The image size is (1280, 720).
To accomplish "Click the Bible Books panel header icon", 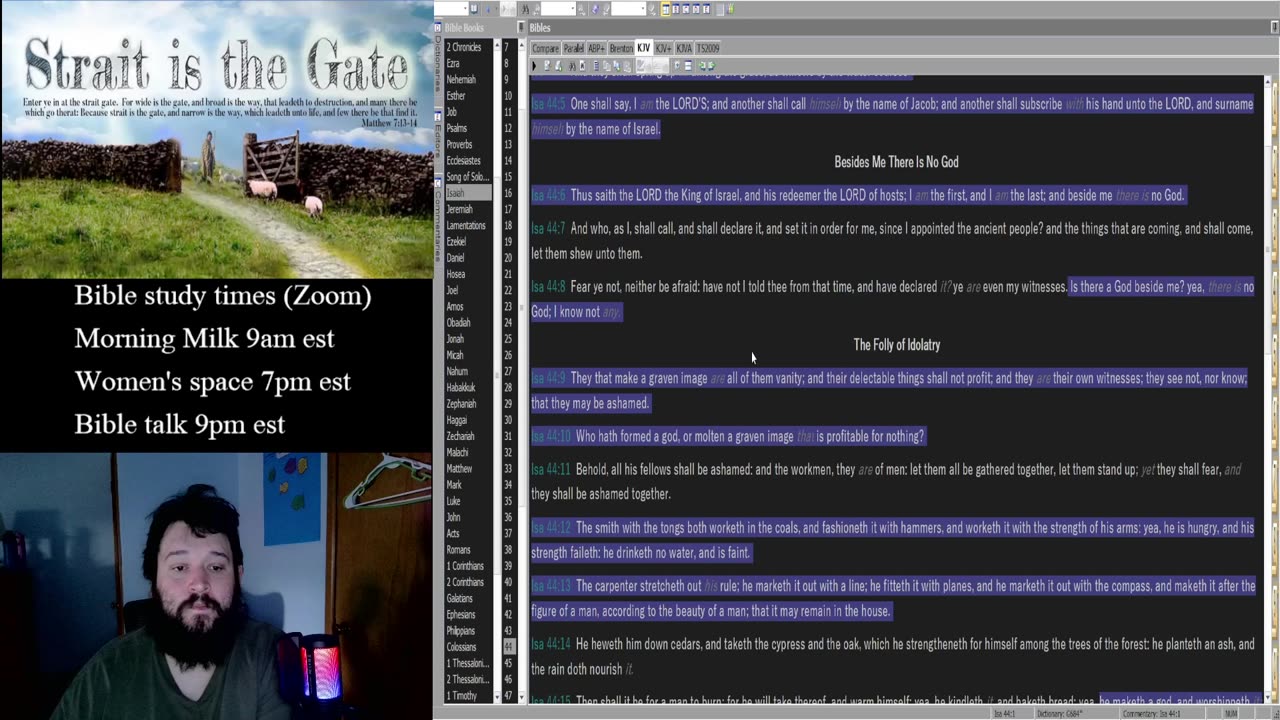I will pos(438,28).
